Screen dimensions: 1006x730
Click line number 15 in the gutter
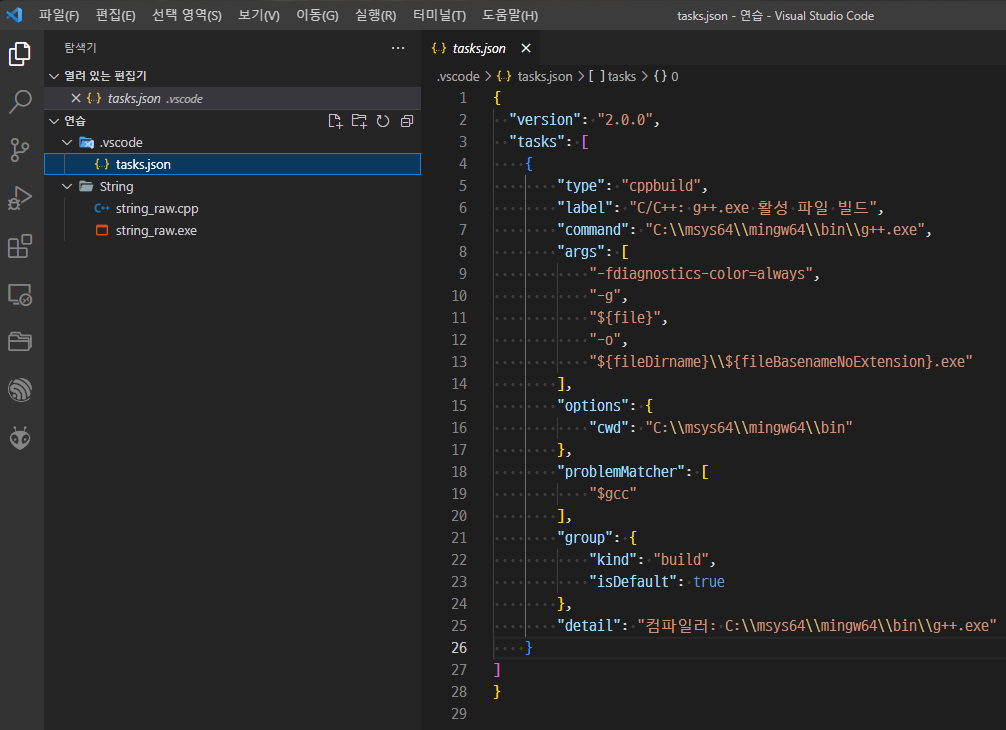(459, 405)
